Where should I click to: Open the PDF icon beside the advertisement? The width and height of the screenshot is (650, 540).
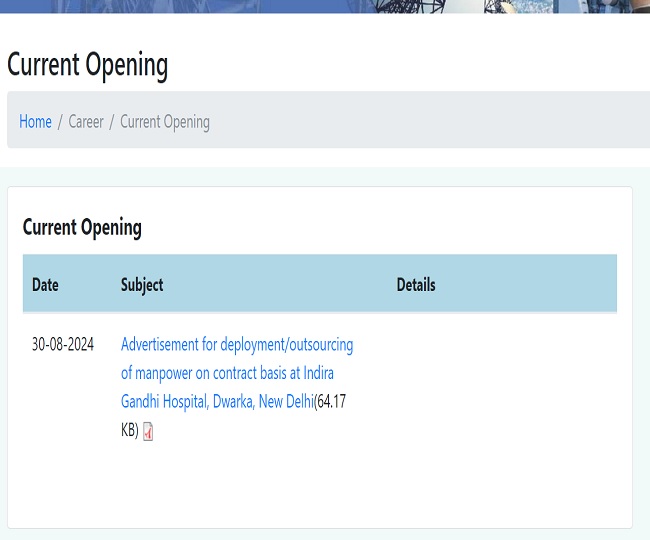148,432
